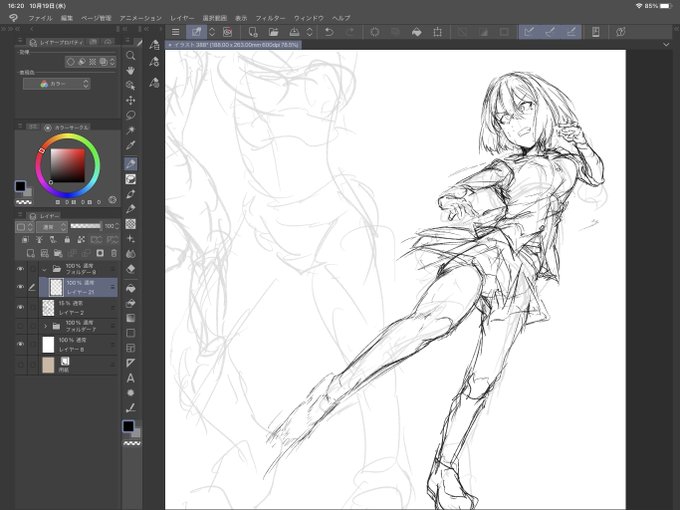Click the Save icon in the command bar
This screenshot has height=510, width=680.
coord(294,32)
